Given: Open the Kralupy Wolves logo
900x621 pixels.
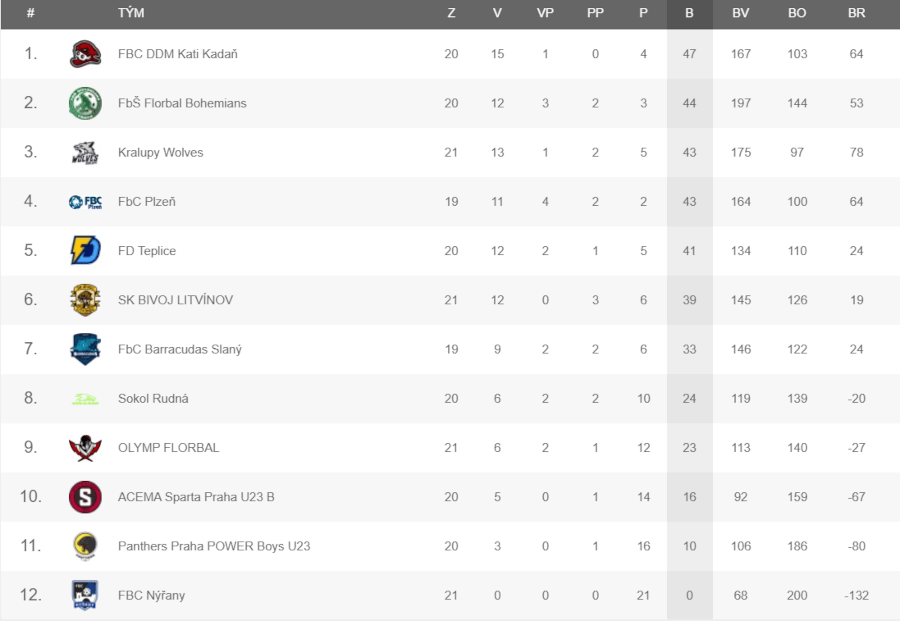Looking at the screenshot, I should [x=85, y=153].
